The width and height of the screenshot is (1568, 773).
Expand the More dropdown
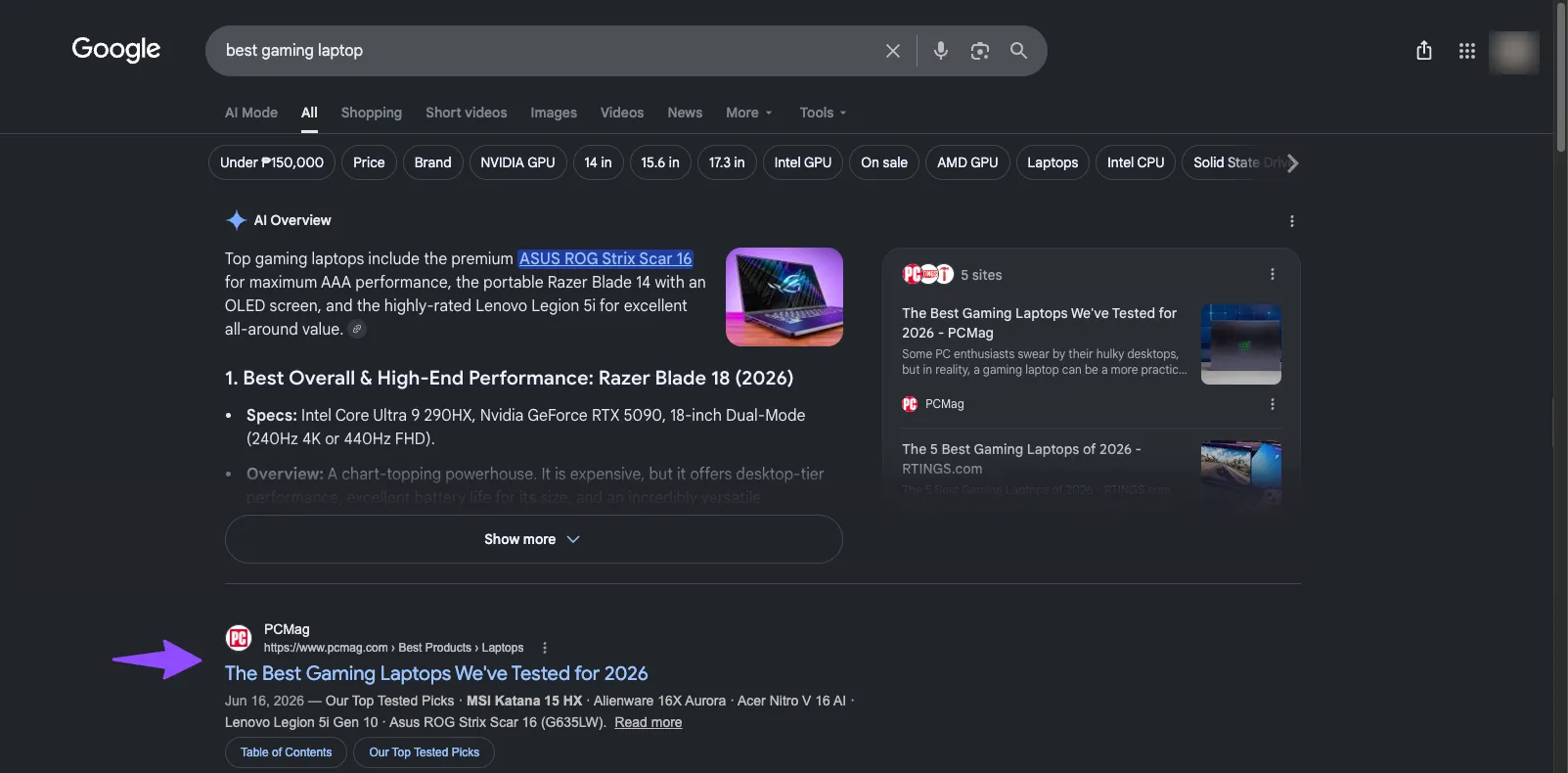point(749,113)
